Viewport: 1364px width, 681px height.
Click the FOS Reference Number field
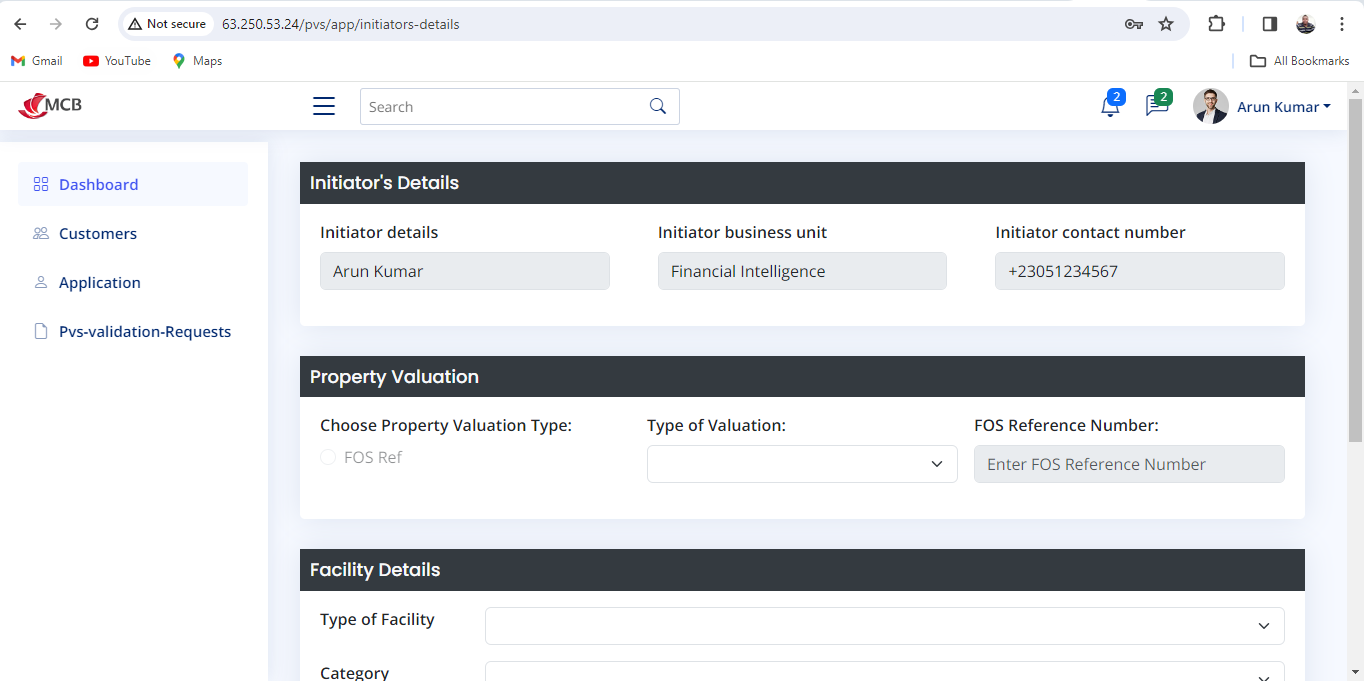tap(1129, 464)
